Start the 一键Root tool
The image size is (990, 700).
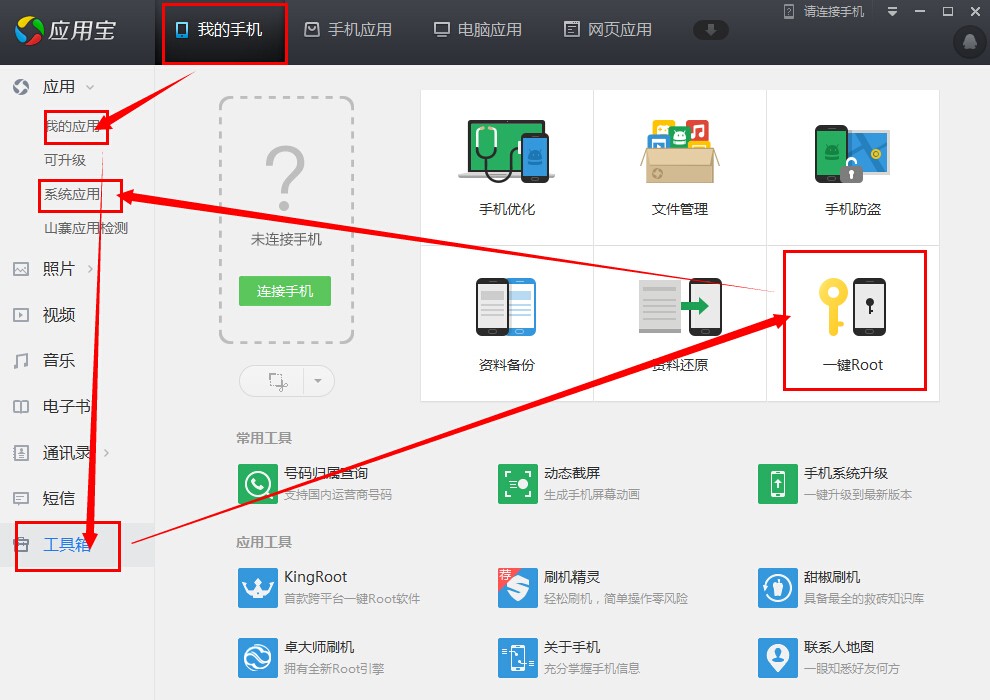coord(853,323)
